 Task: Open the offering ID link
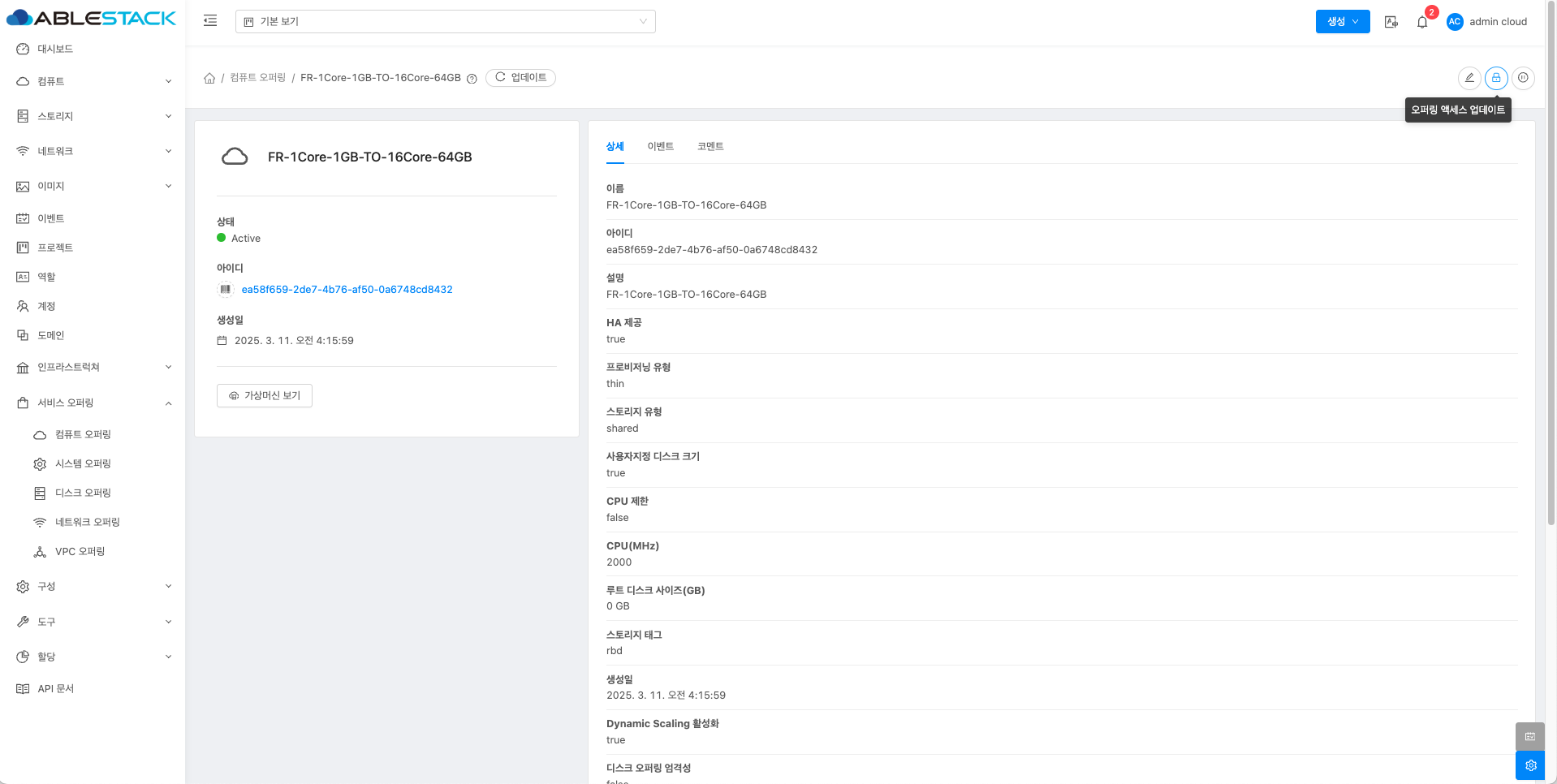[x=347, y=290]
